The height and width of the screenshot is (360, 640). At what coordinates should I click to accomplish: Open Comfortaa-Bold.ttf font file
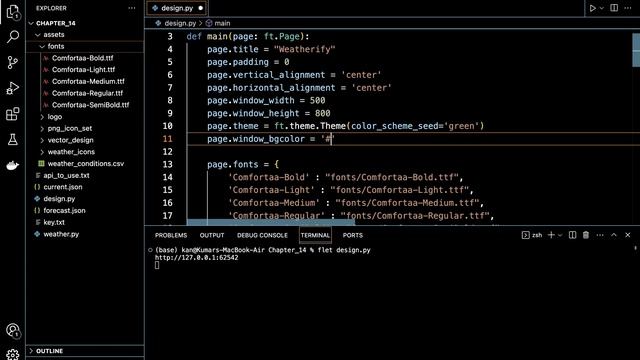click(x=82, y=58)
